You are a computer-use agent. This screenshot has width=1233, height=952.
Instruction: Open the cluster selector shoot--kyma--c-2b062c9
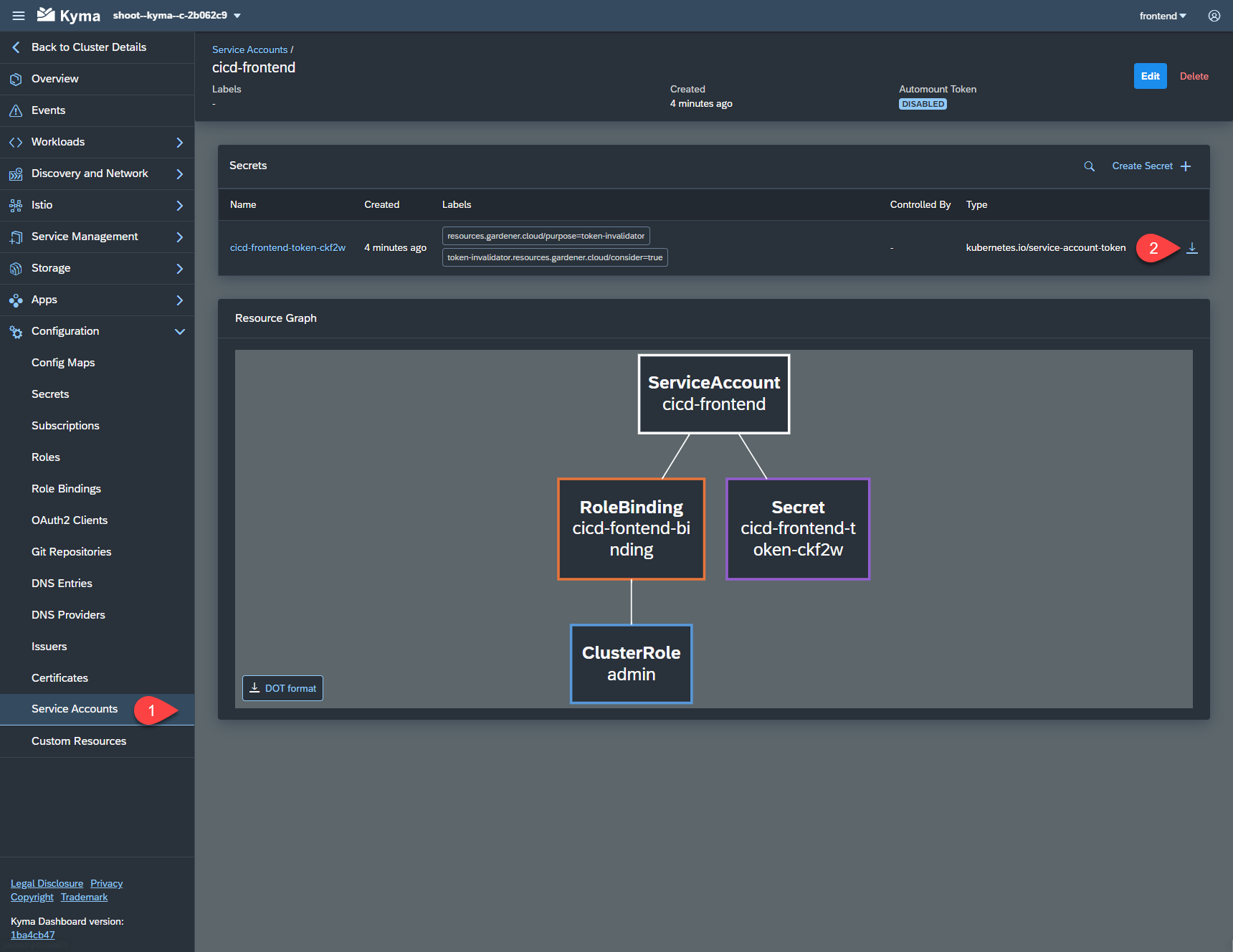pyautogui.click(x=176, y=16)
